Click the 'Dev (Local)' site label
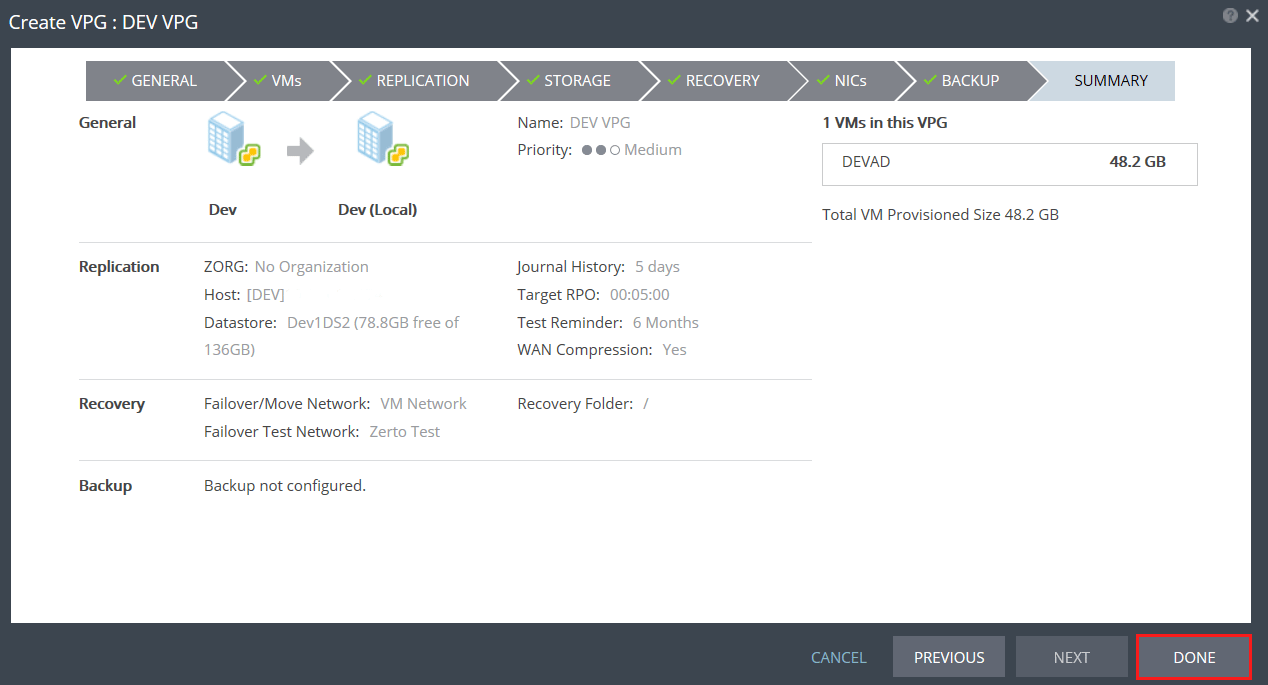Image resolution: width=1268 pixels, height=685 pixels. (378, 210)
